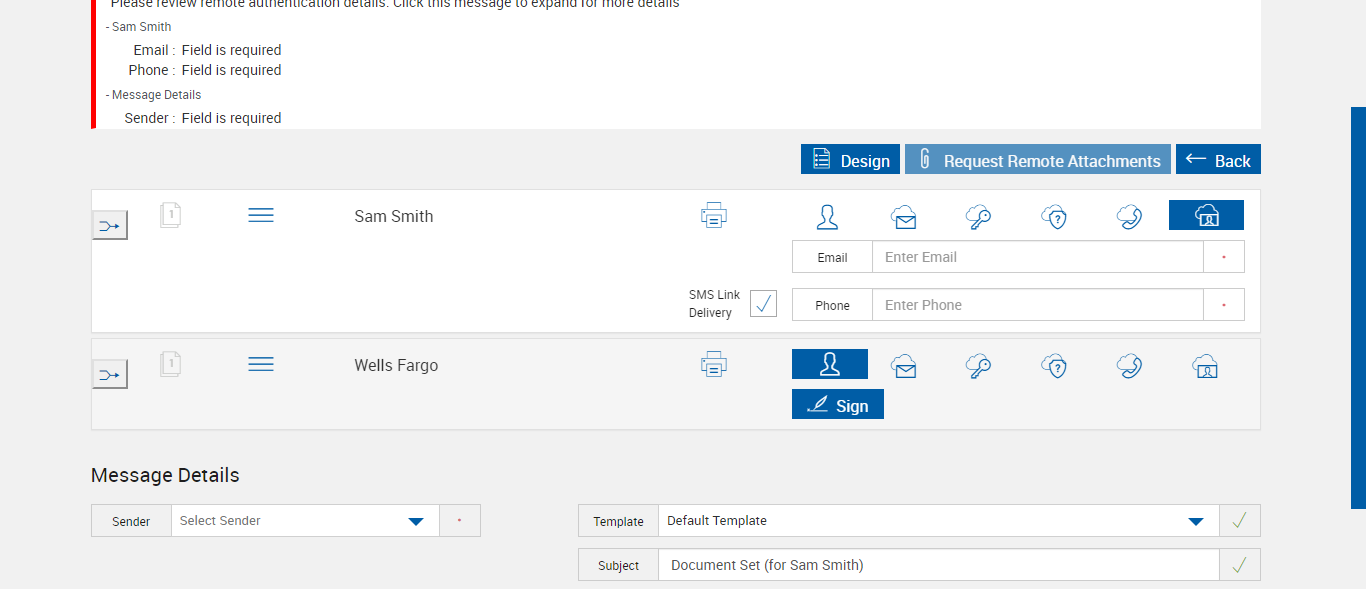The image size is (1366, 589).
Task: Toggle routing arrow button for Sam Smith
Action: (110, 226)
